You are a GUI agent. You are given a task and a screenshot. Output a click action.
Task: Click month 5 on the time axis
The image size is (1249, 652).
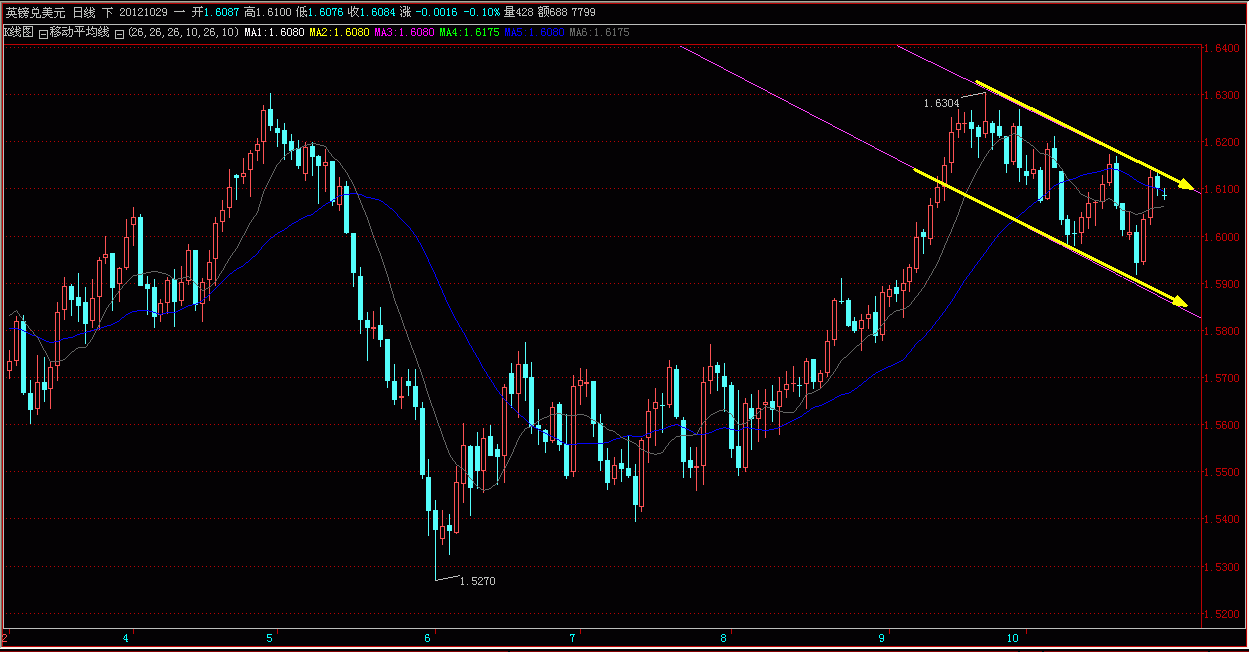coord(271,637)
